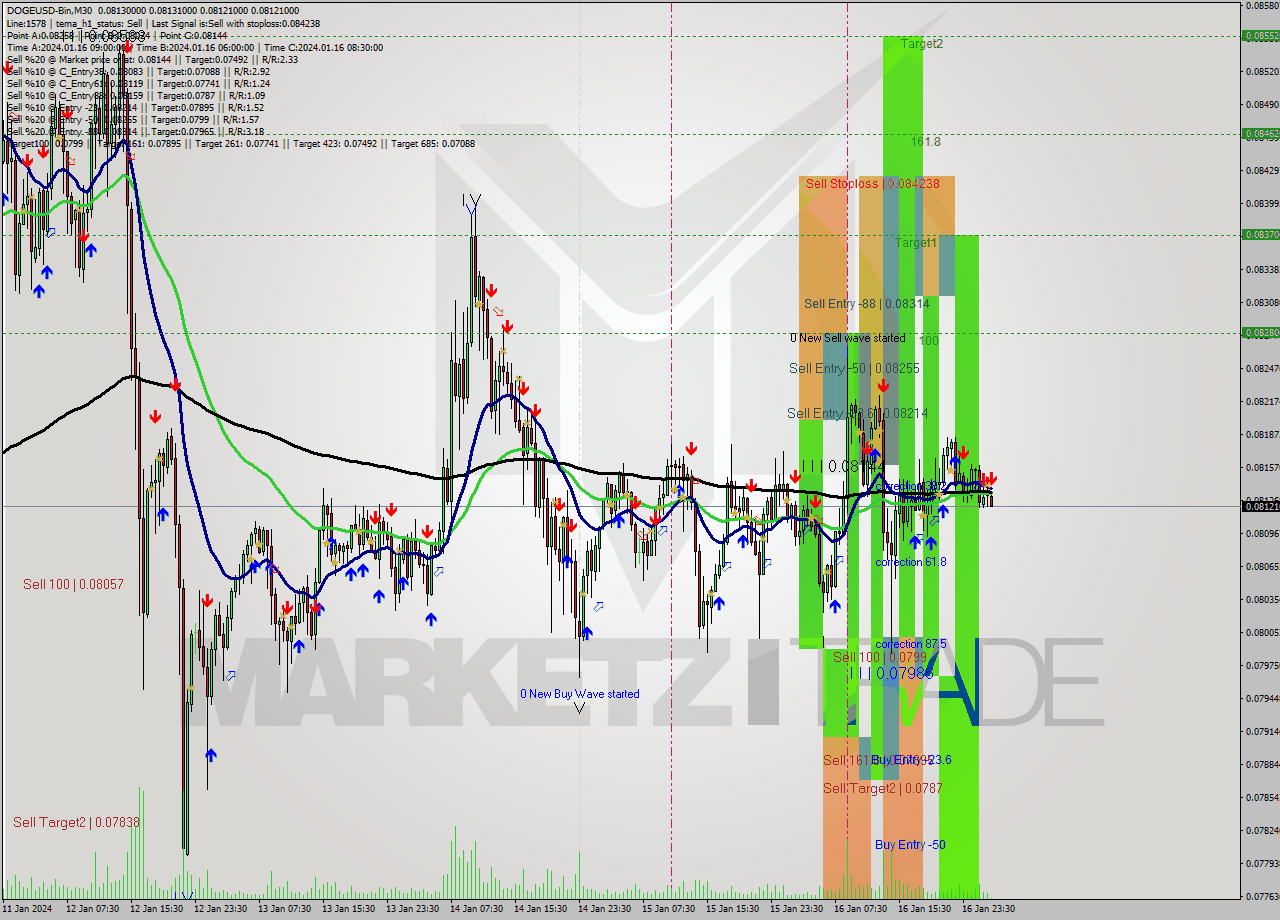Click the '0 New Buy Wave started' label
Viewport: 1280px width, 920px height.
tap(579, 694)
